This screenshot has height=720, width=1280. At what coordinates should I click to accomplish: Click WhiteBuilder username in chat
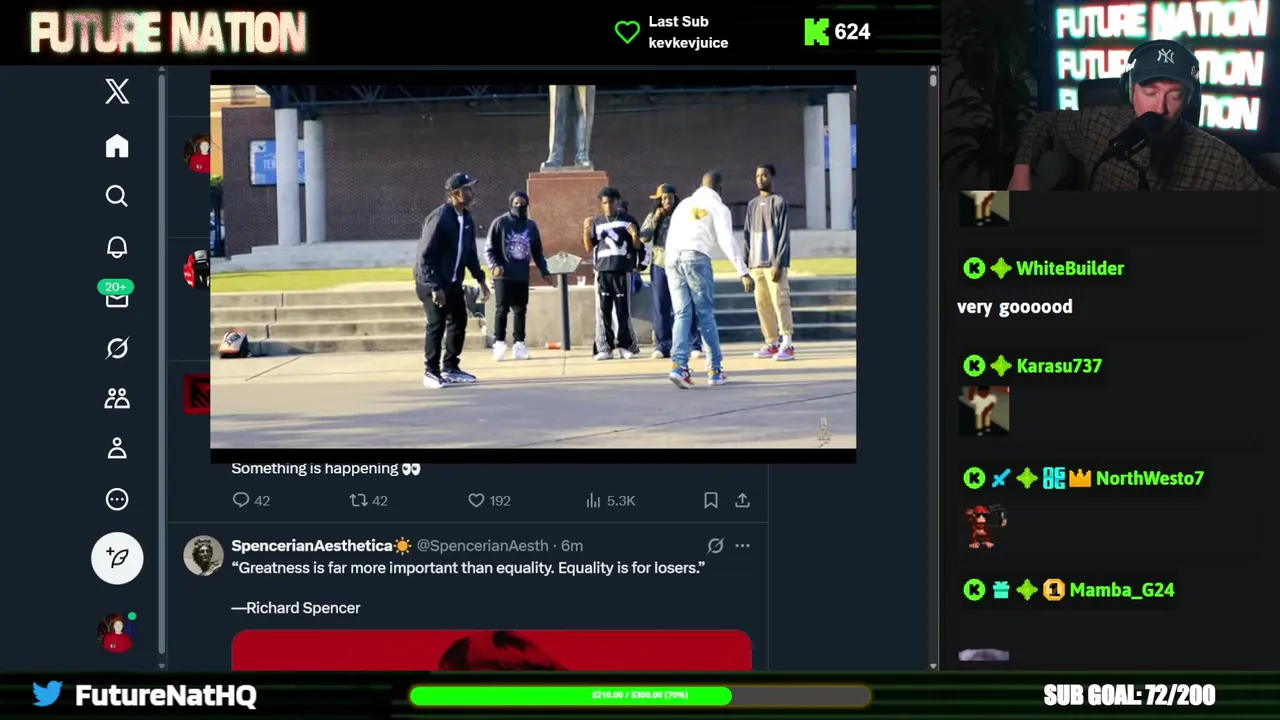(1070, 268)
